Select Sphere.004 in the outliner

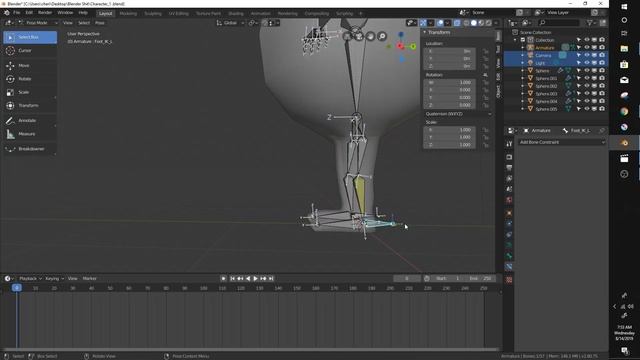click(546, 101)
